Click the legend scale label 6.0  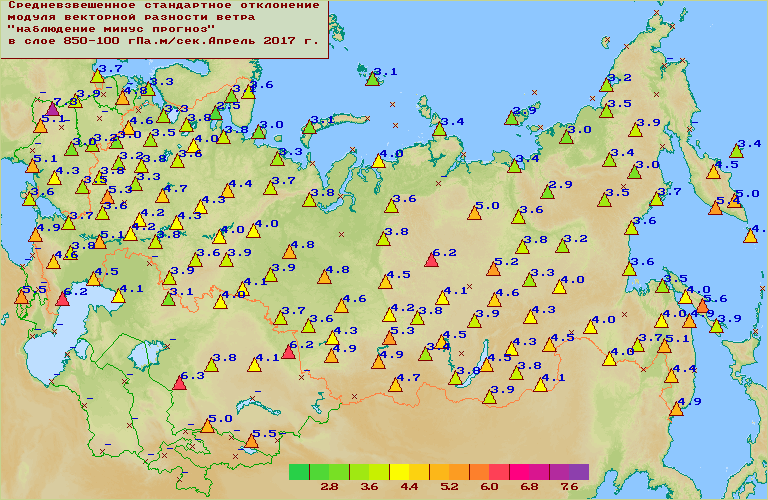489,487
